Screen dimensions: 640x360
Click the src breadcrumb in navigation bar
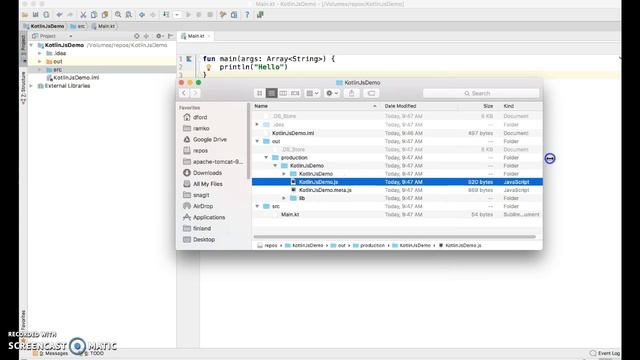click(x=78, y=26)
